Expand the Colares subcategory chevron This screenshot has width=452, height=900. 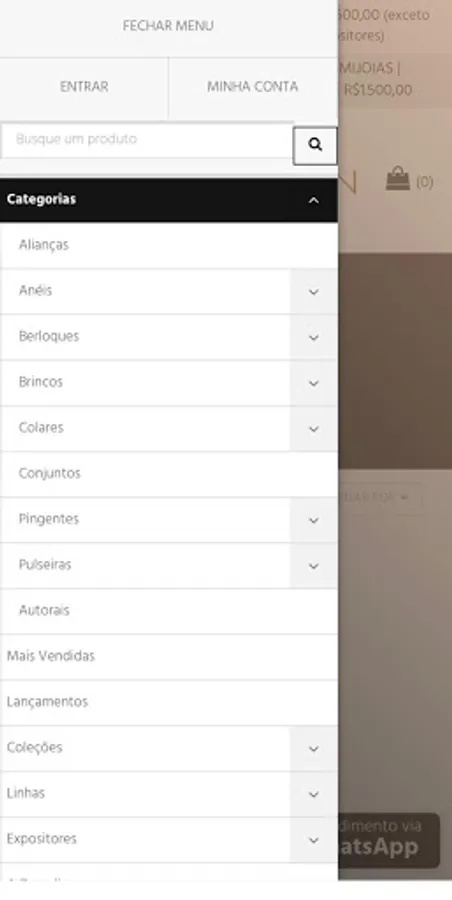[x=314, y=429]
